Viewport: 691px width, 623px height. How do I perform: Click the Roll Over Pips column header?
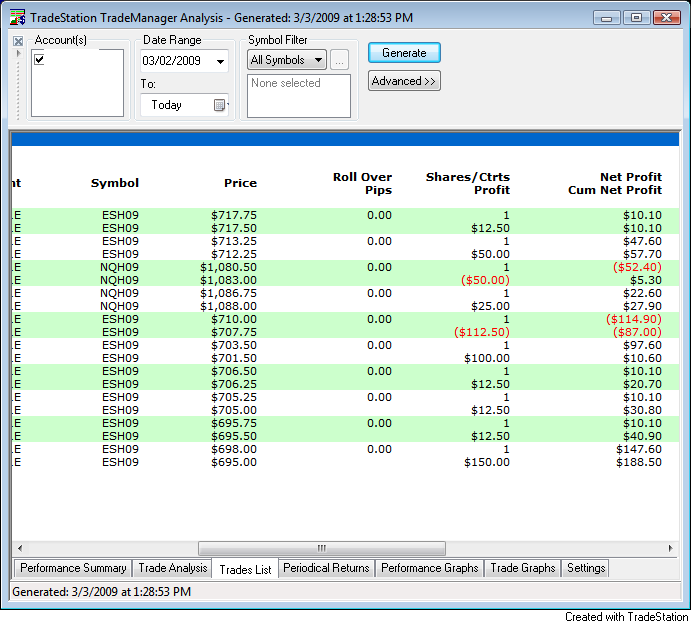pyautogui.click(x=362, y=183)
